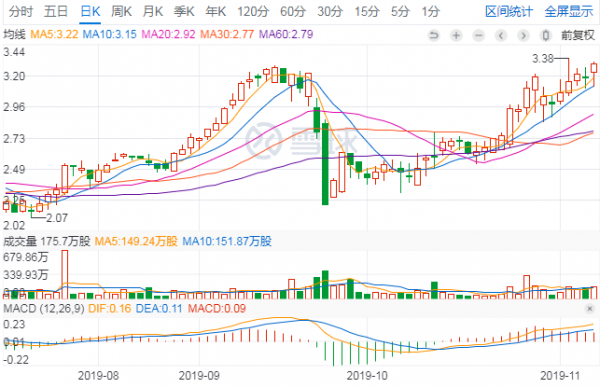Zoom out with the minus icon
This screenshot has width=600, height=388.
point(478,36)
